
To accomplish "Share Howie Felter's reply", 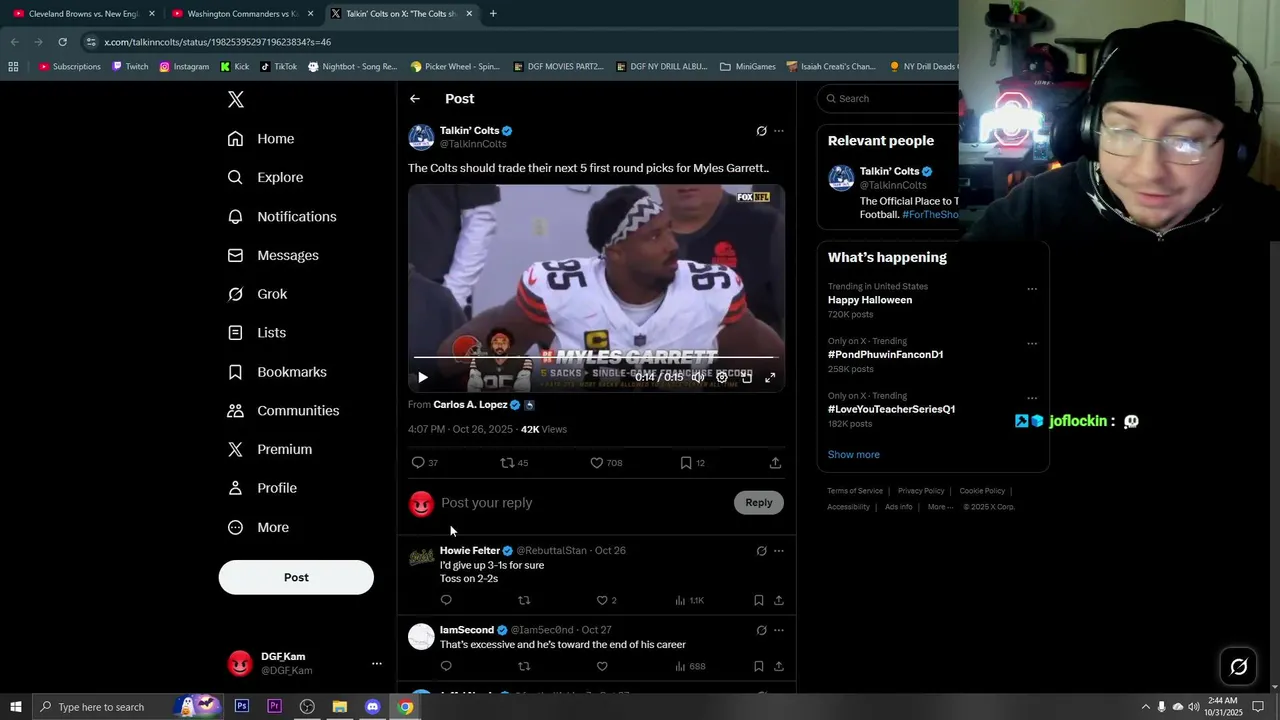I will [x=779, y=600].
